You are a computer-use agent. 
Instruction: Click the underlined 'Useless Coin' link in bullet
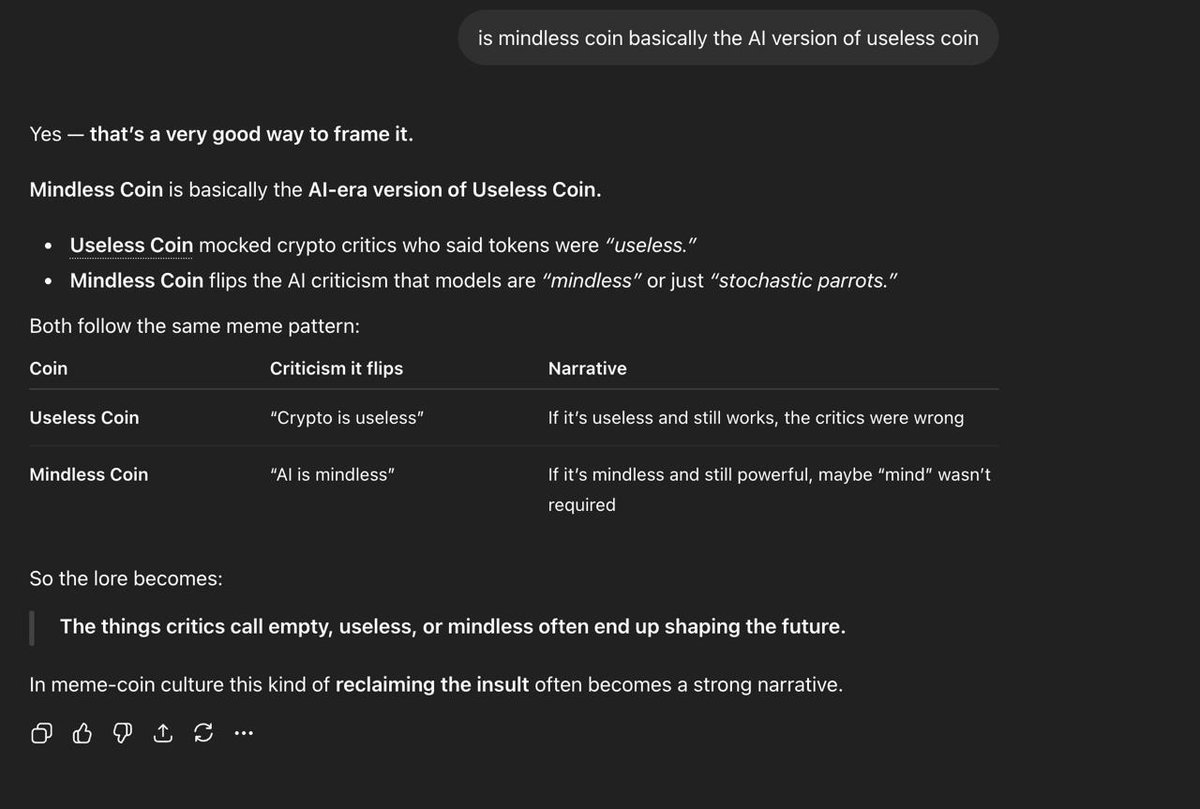coord(131,245)
